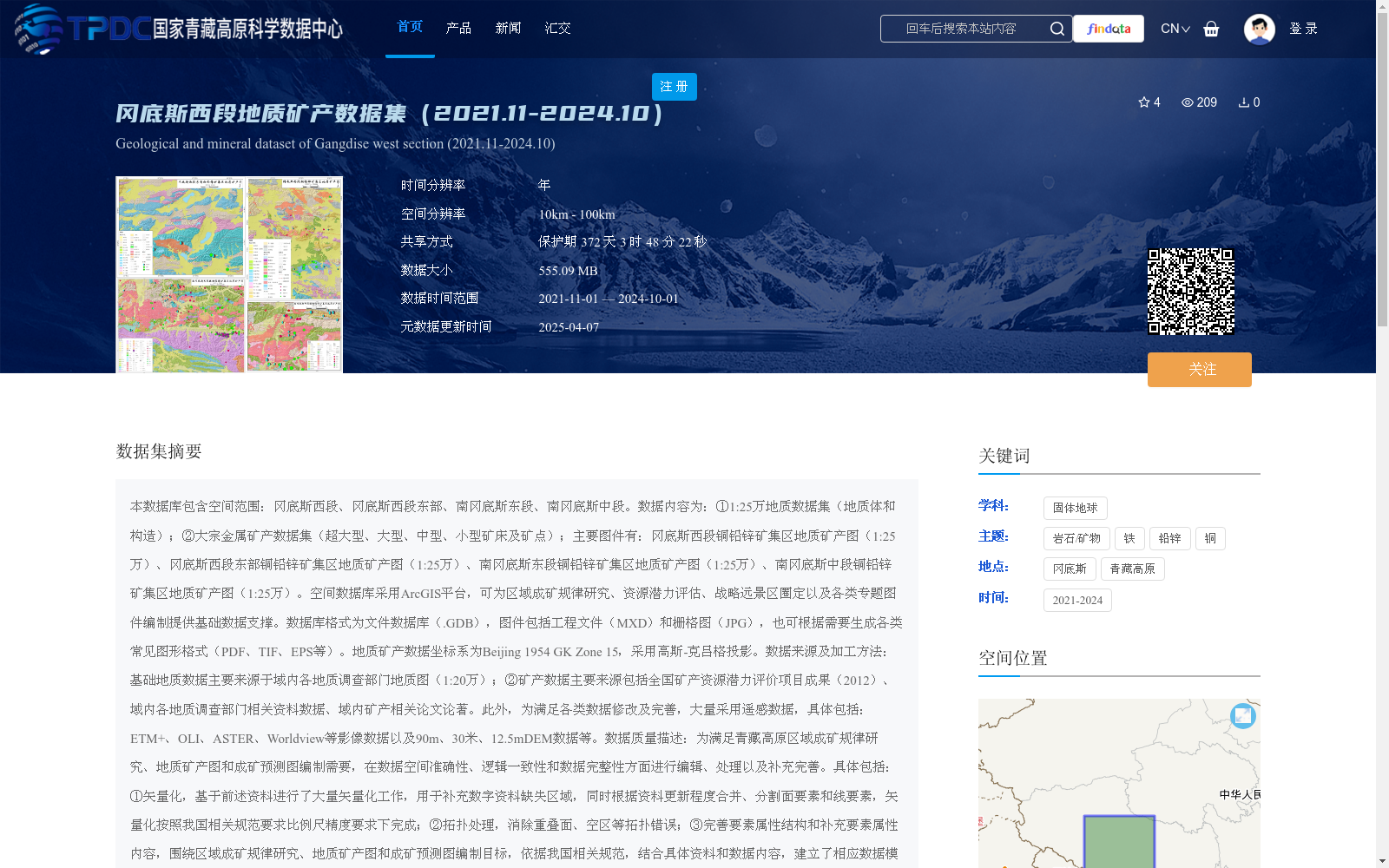Image resolution: width=1389 pixels, height=868 pixels.
Task: Click the 注册 register button
Action: (x=674, y=87)
